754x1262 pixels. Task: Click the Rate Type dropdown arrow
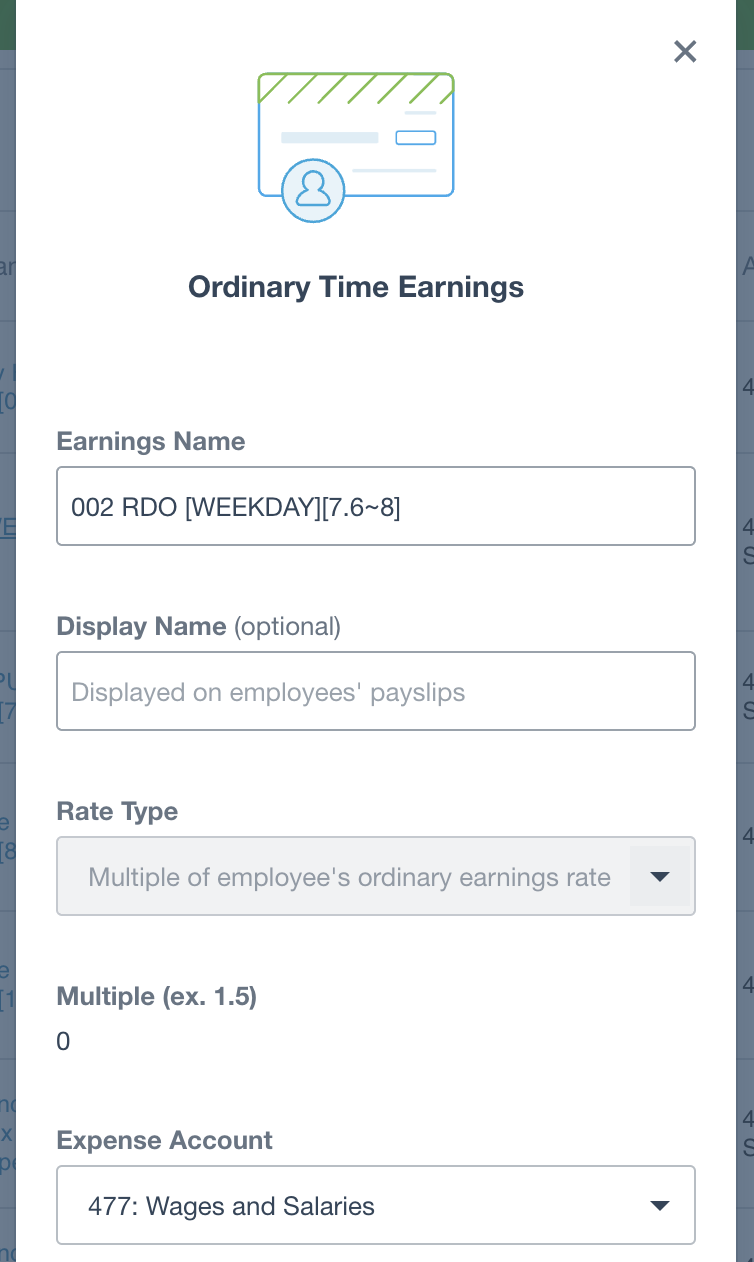659,876
